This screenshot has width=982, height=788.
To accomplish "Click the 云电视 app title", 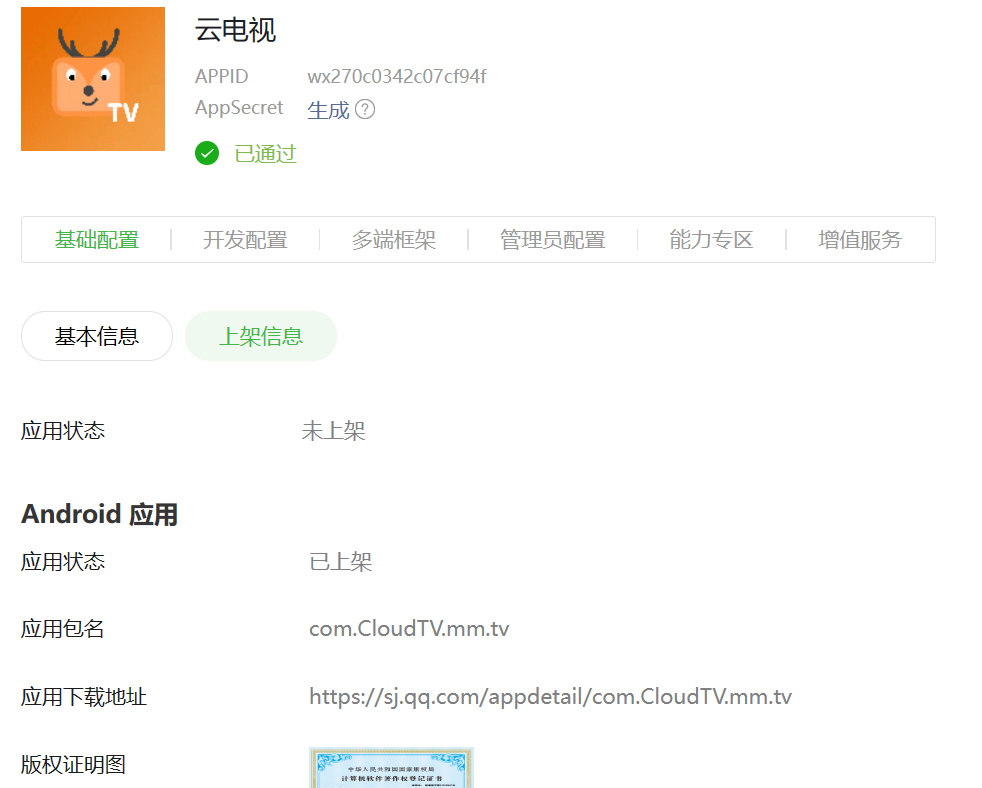I will point(235,30).
